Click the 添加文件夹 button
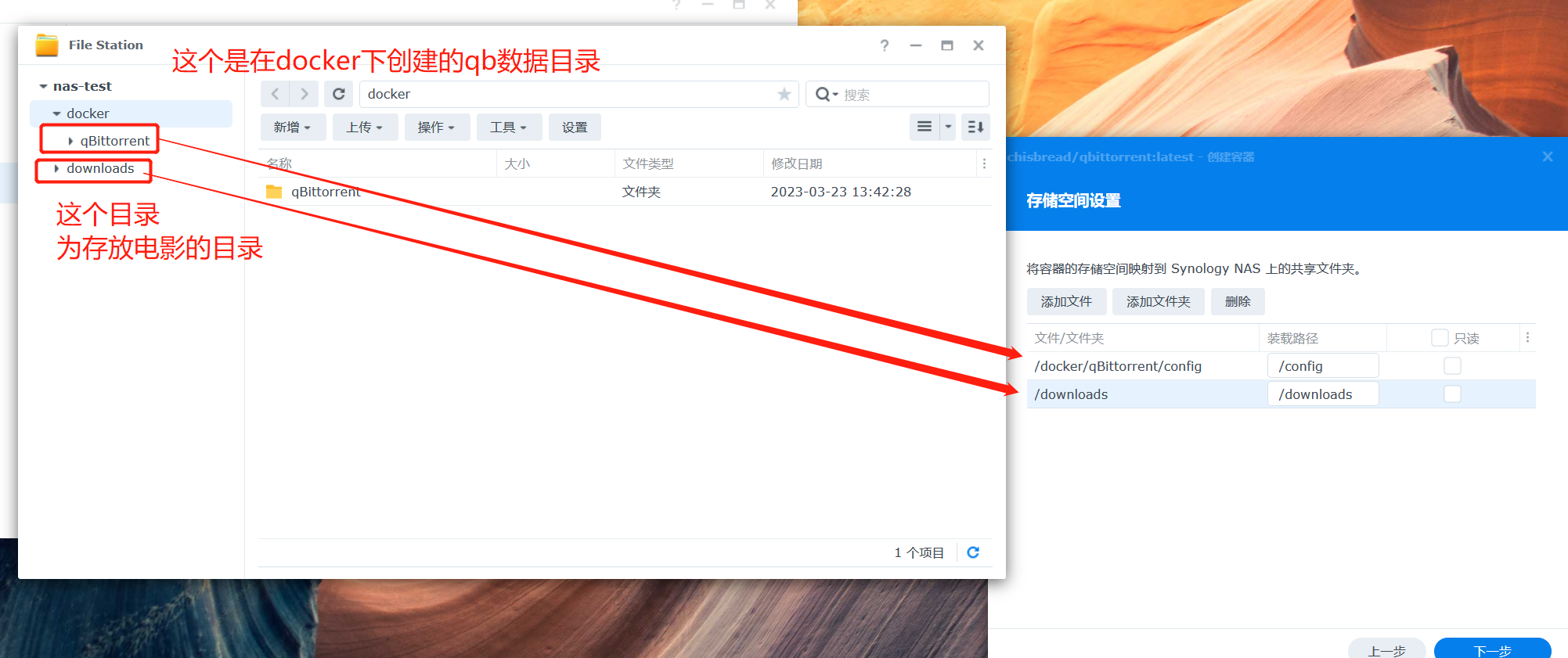Image resolution: width=1568 pixels, height=658 pixels. click(1158, 301)
